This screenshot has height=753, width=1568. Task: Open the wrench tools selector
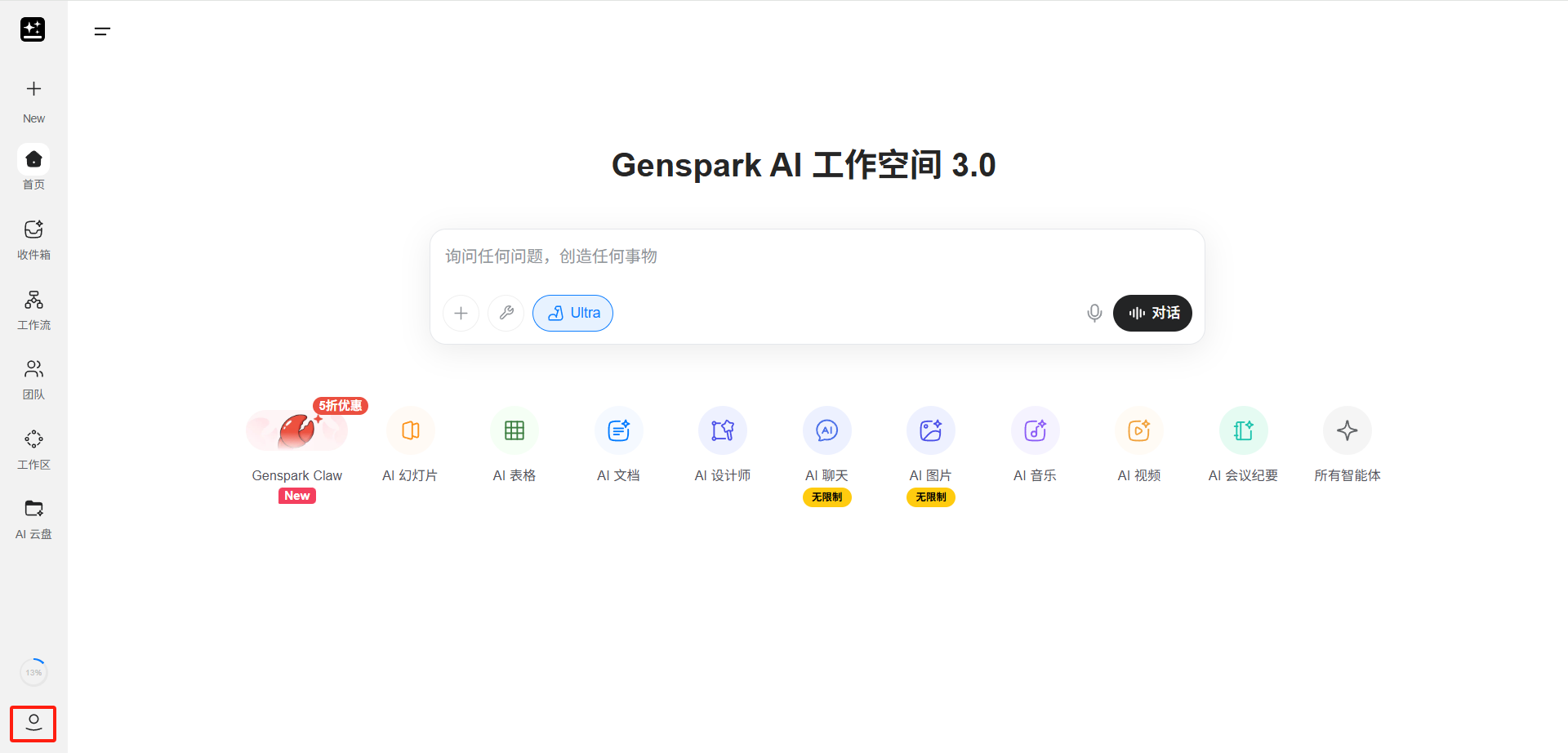506,313
